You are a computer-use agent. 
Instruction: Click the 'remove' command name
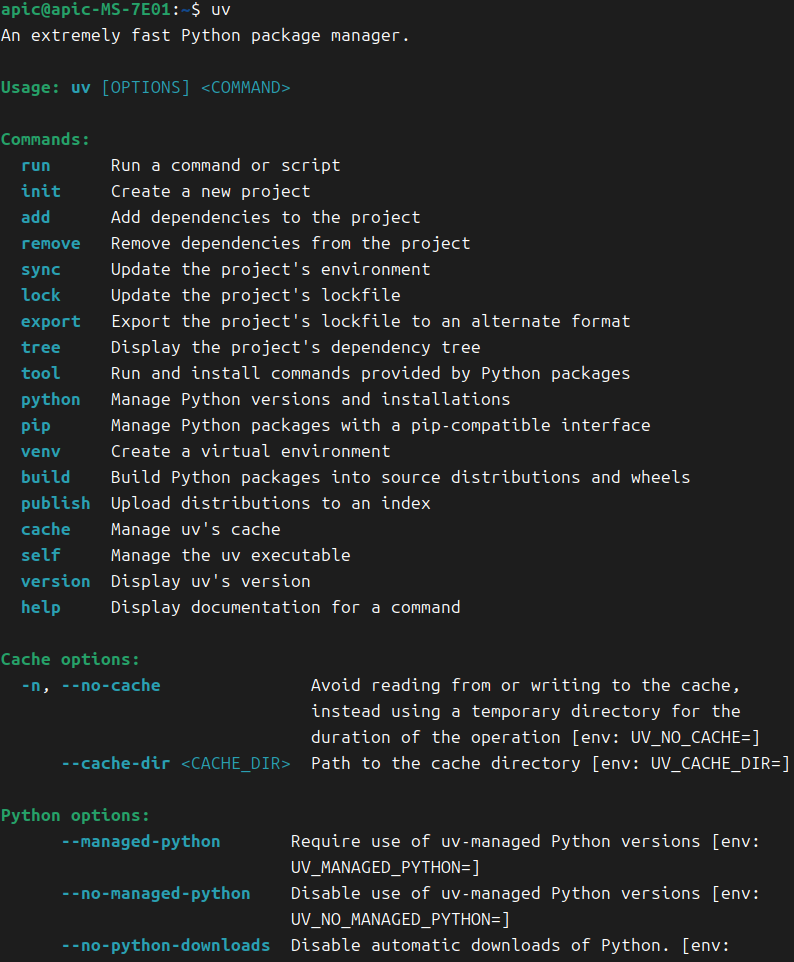(51, 244)
